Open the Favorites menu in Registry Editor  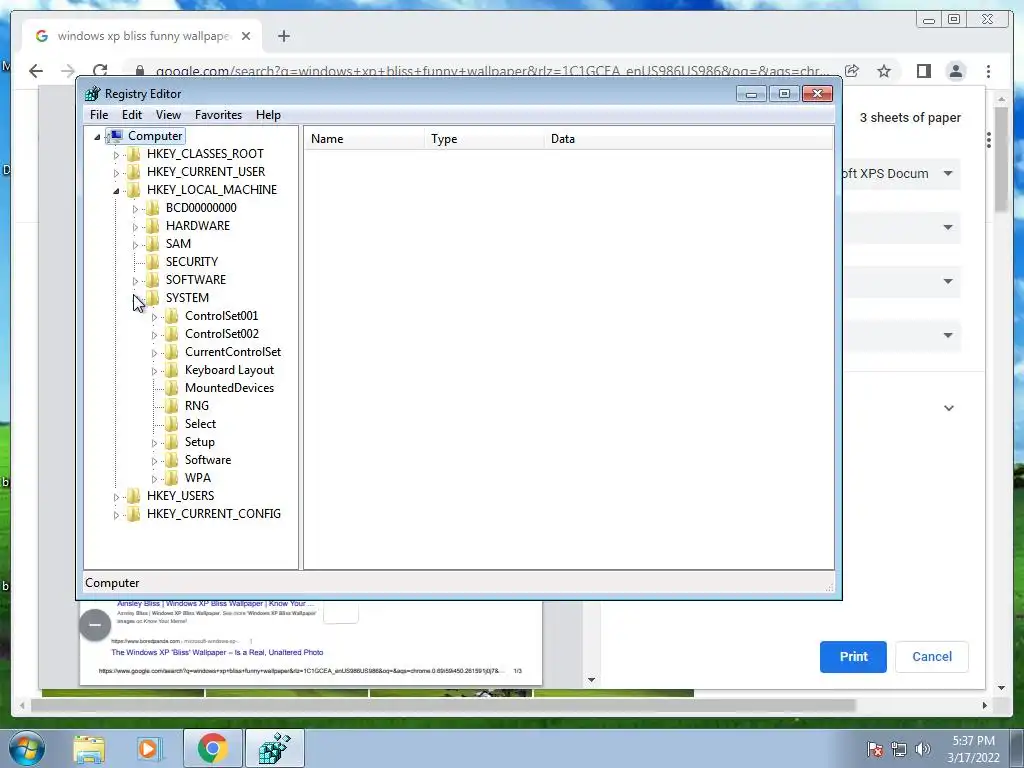[218, 115]
